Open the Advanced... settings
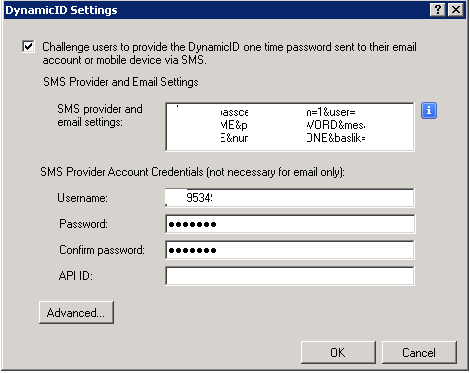The image size is (470, 373). click(x=76, y=312)
